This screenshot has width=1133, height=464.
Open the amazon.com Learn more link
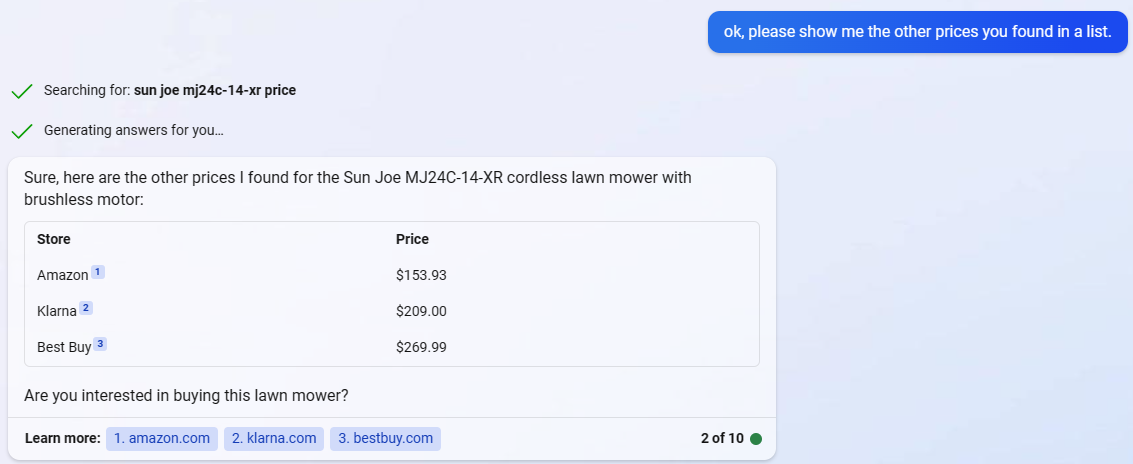[162, 438]
